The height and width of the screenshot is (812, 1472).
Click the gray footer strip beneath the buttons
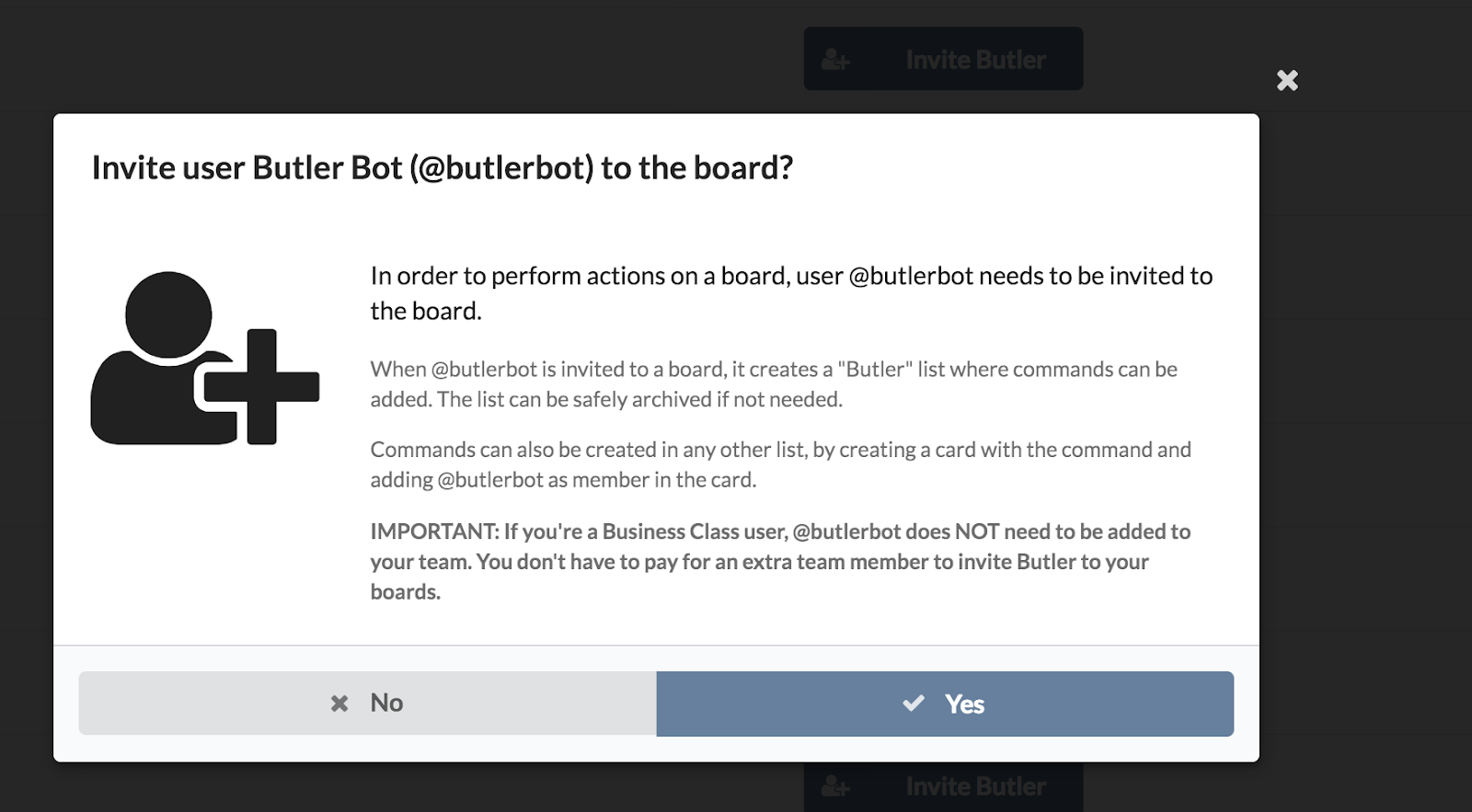point(656,749)
